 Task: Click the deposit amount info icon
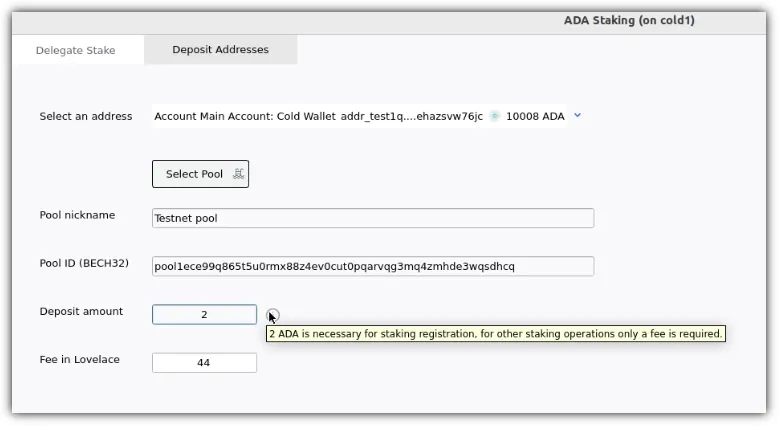[273, 315]
